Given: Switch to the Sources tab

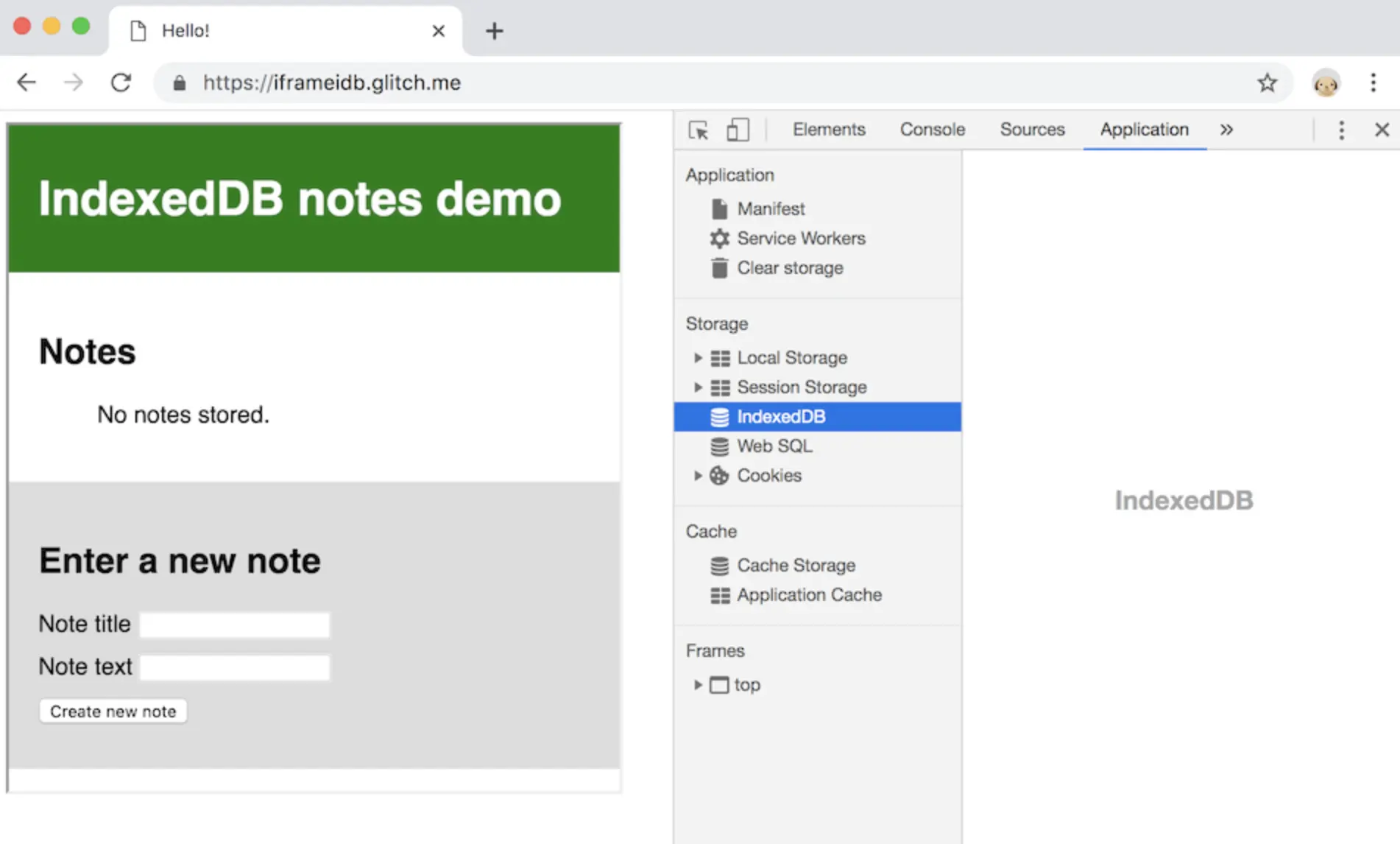Looking at the screenshot, I should pos(1032,130).
